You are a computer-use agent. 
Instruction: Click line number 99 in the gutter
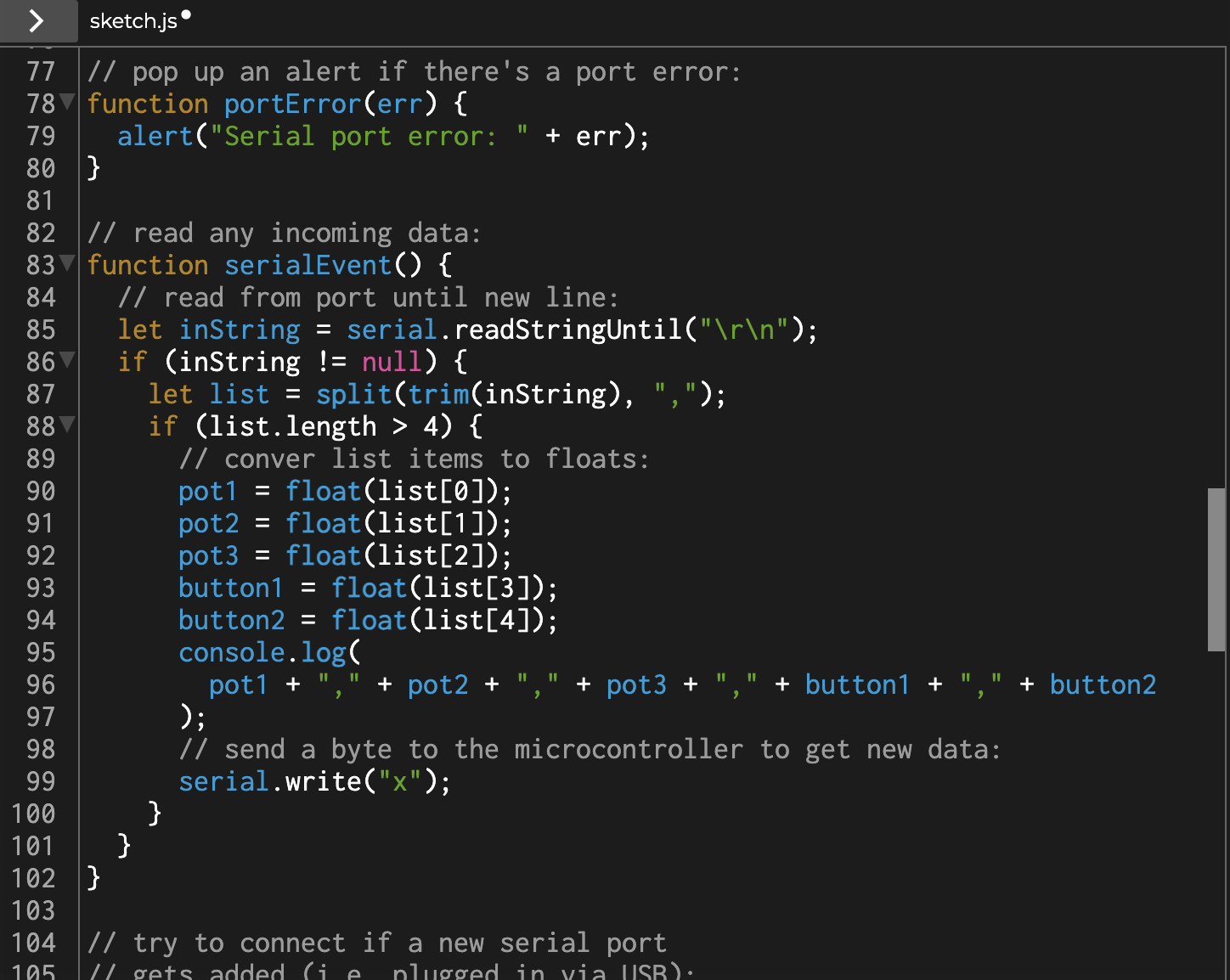pyautogui.click(x=39, y=781)
